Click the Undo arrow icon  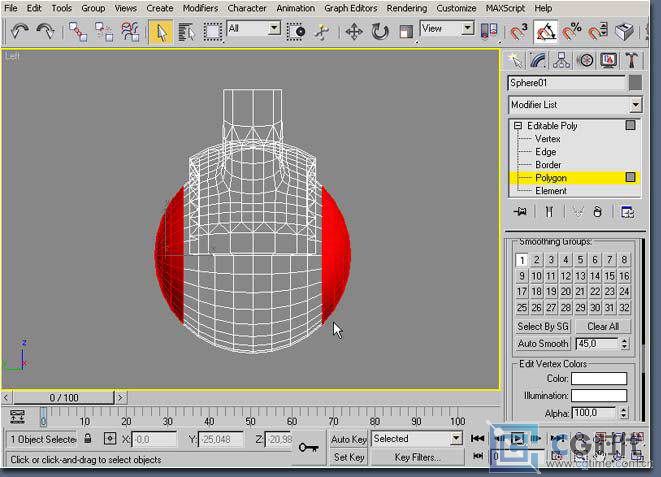(x=19, y=32)
